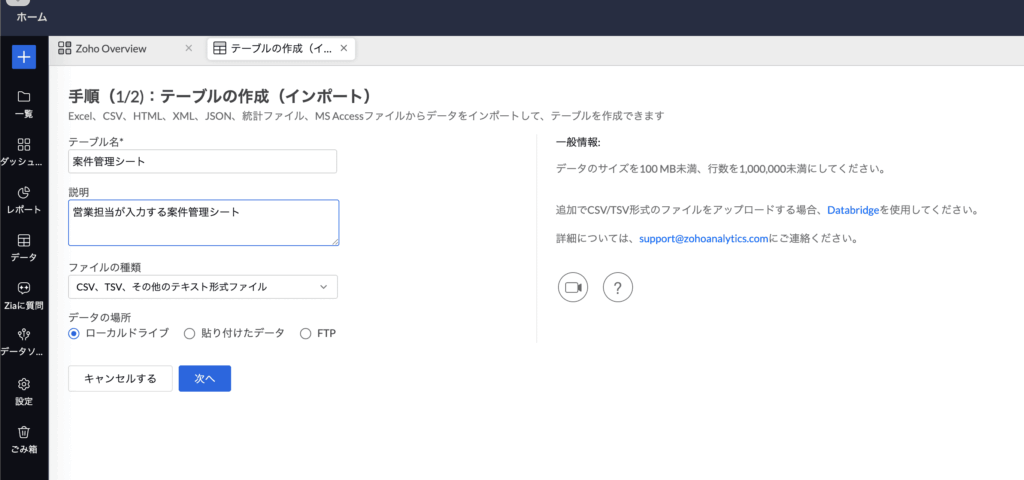Click the video tutorial camera icon
This screenshot has height=480, width=1024.
[573, 287]
